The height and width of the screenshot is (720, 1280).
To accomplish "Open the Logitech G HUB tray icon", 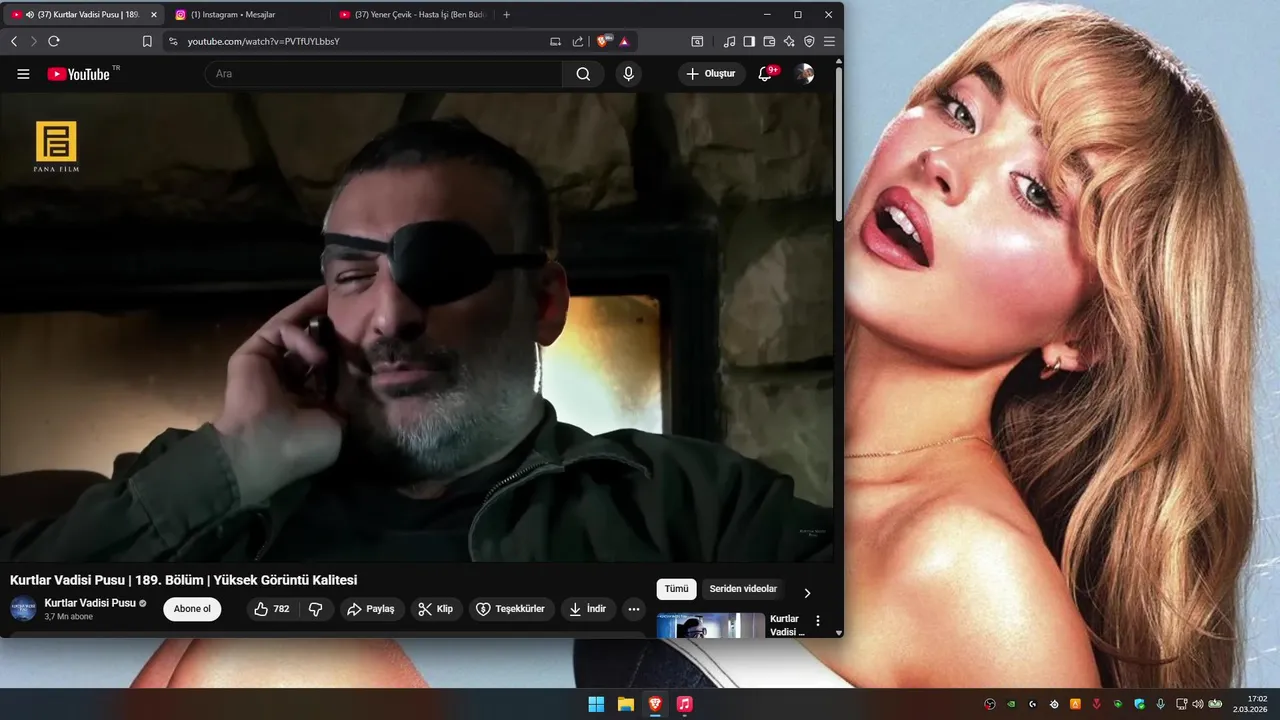I will point(1033,704).
